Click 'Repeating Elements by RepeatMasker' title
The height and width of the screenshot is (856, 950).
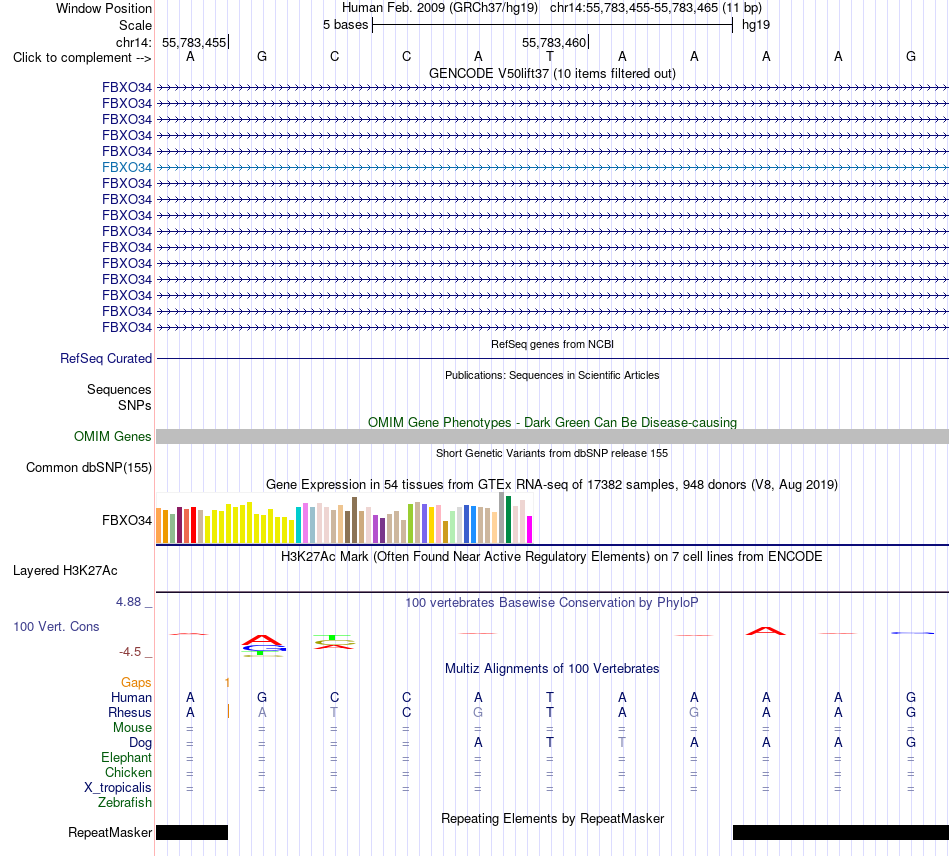pyautogui.click(x=552, y=818)
